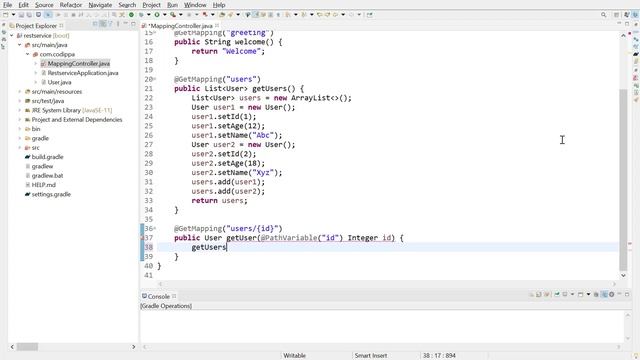Fold the method at line 20
This screenshot has height=360, width=640.
tap(155, 79)
